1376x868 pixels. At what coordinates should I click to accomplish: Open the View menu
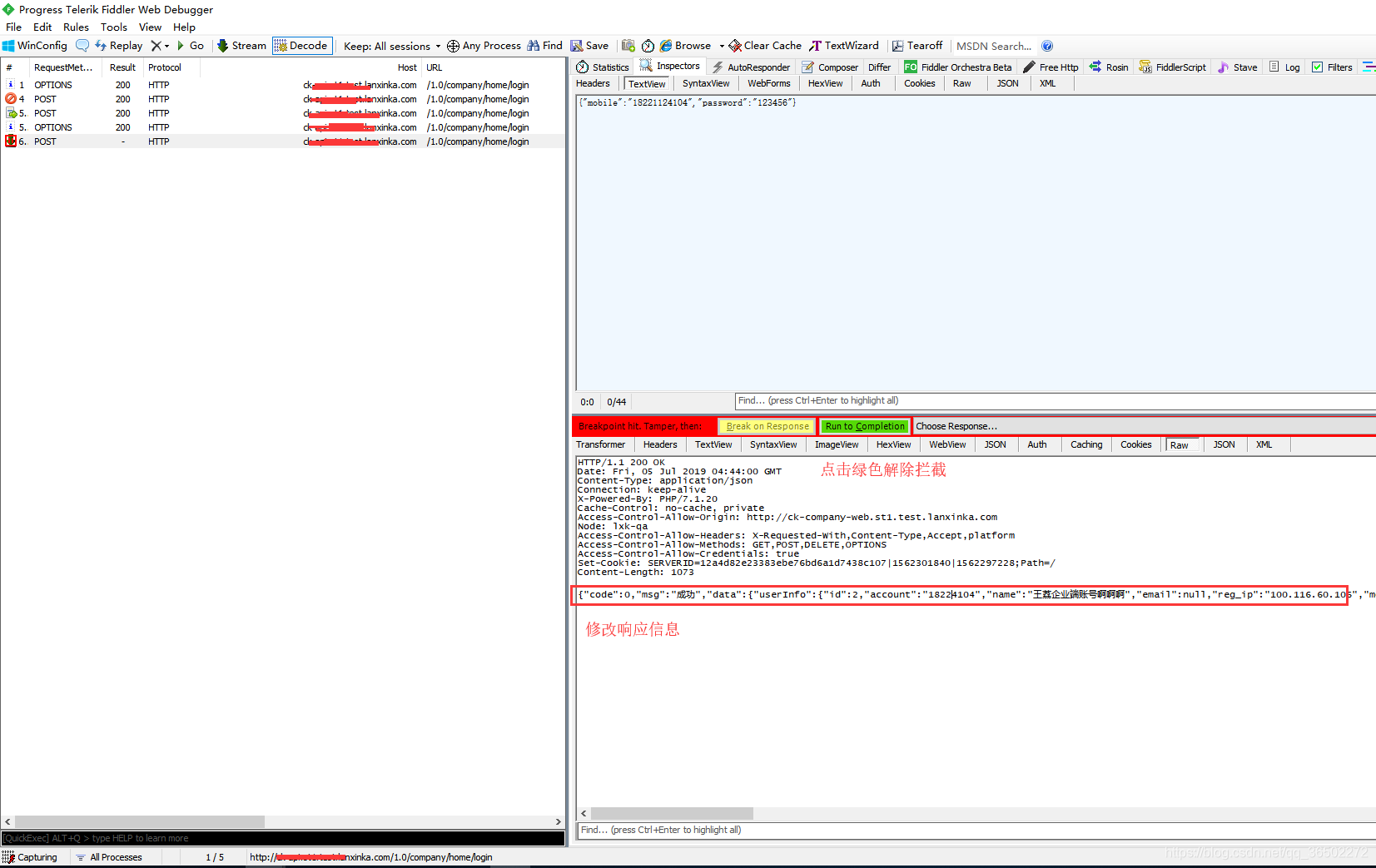coord(150,27)
